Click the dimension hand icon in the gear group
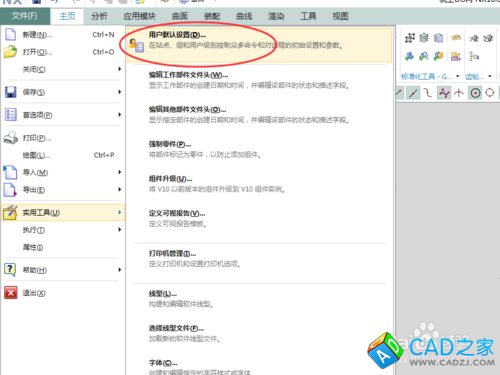The image size is (500, 375). (x=474, y=56)
